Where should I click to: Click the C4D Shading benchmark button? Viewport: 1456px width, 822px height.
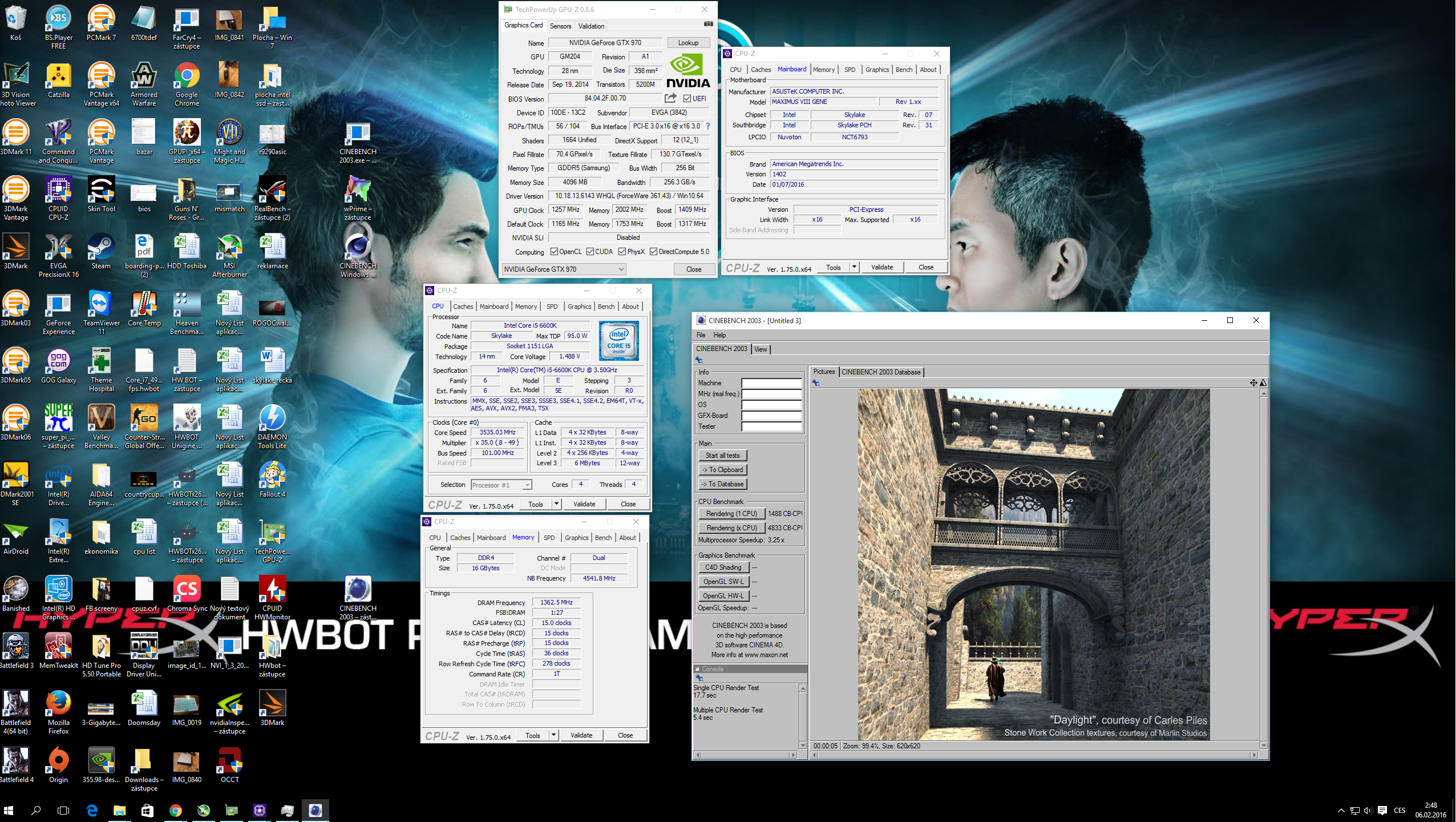[x=723, y=567]
